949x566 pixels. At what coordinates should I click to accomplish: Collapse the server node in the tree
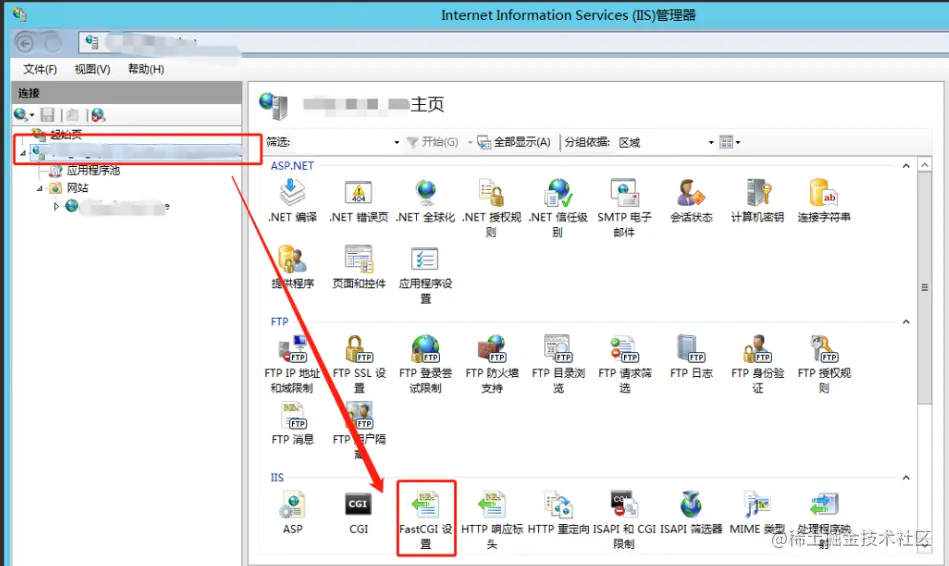click(x=23, y=153)
